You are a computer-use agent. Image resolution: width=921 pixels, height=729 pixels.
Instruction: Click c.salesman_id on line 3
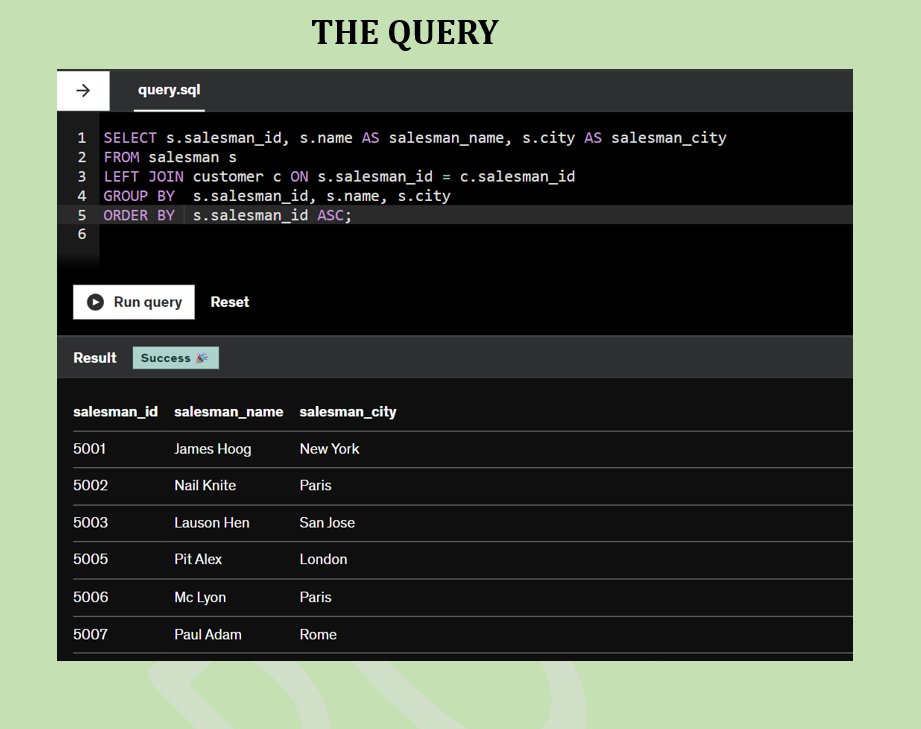pos(517,177)
